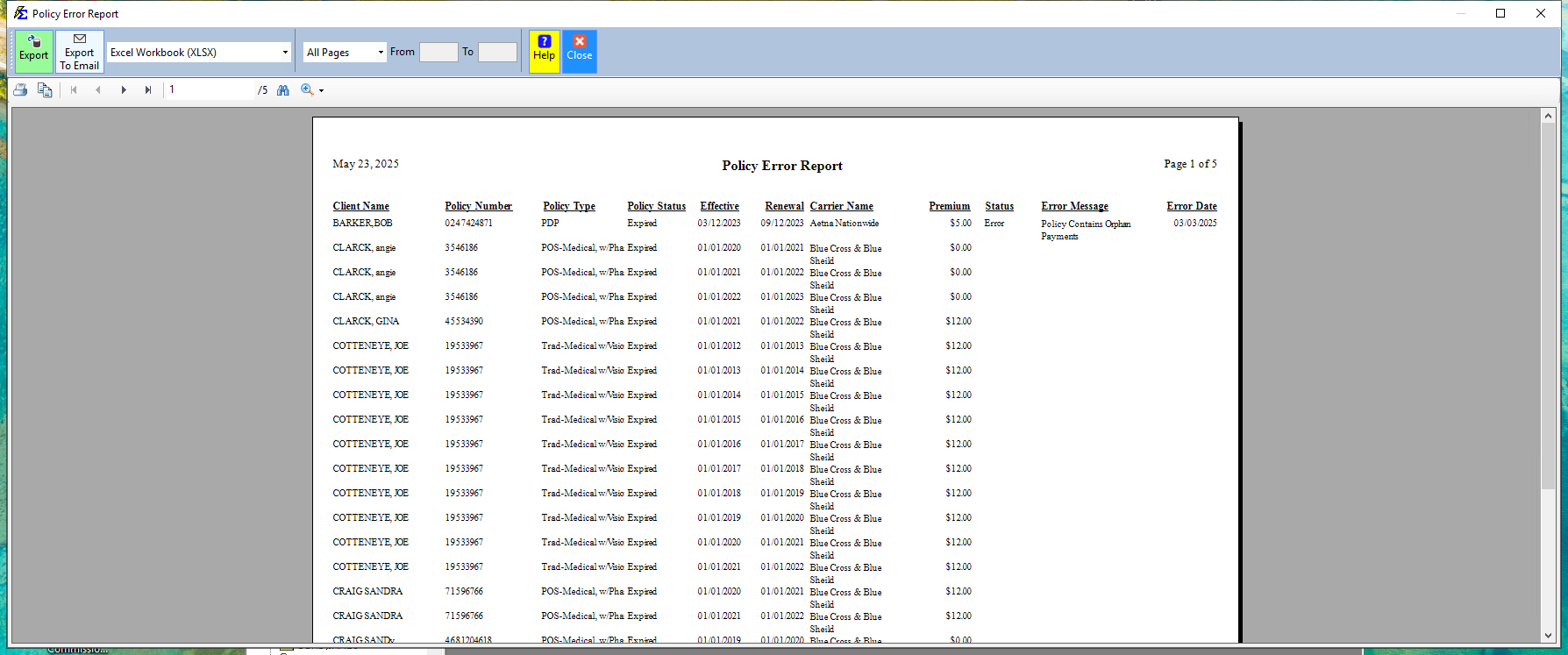Click the Page 1 of 5 label
1568x655 pixels.
point(1190,164)
